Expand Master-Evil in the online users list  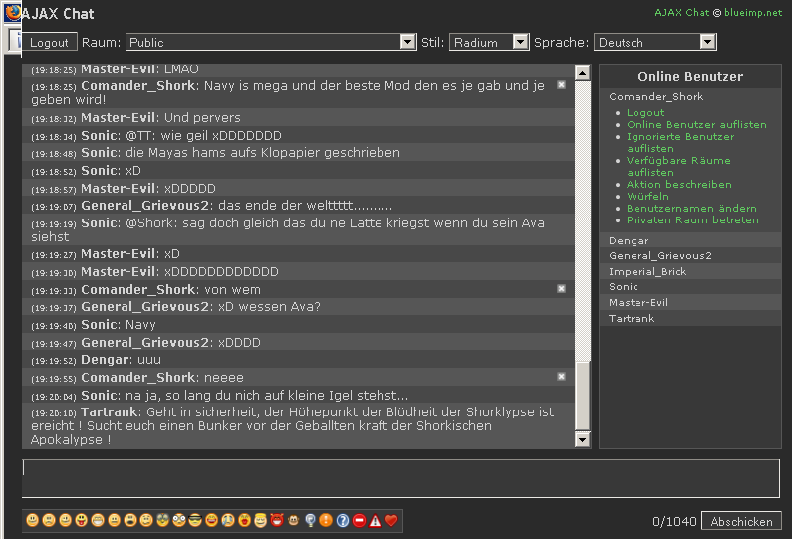tap(638, 302)
